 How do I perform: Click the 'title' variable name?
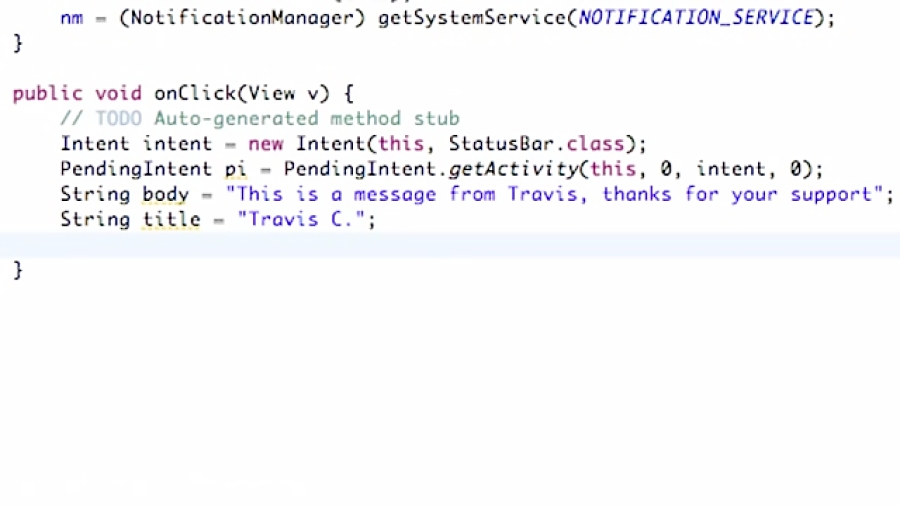tap(172, 220)
